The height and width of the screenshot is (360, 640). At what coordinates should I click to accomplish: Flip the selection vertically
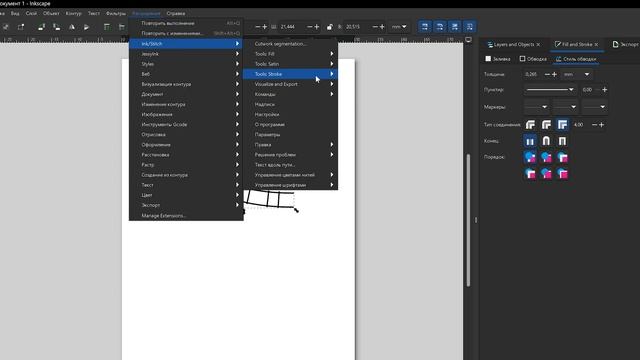point(87,27)
